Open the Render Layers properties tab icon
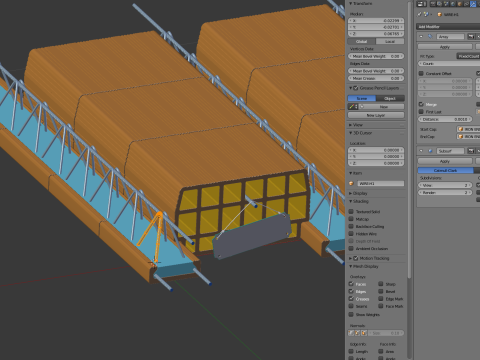 click(x=439, y=4)
